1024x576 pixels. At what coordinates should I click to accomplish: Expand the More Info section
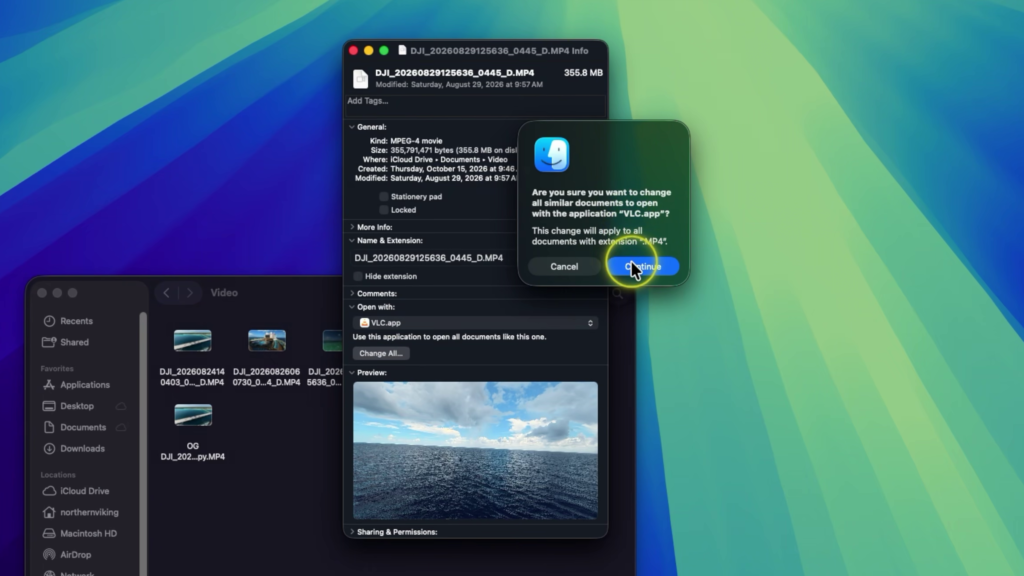coord(352,227)
